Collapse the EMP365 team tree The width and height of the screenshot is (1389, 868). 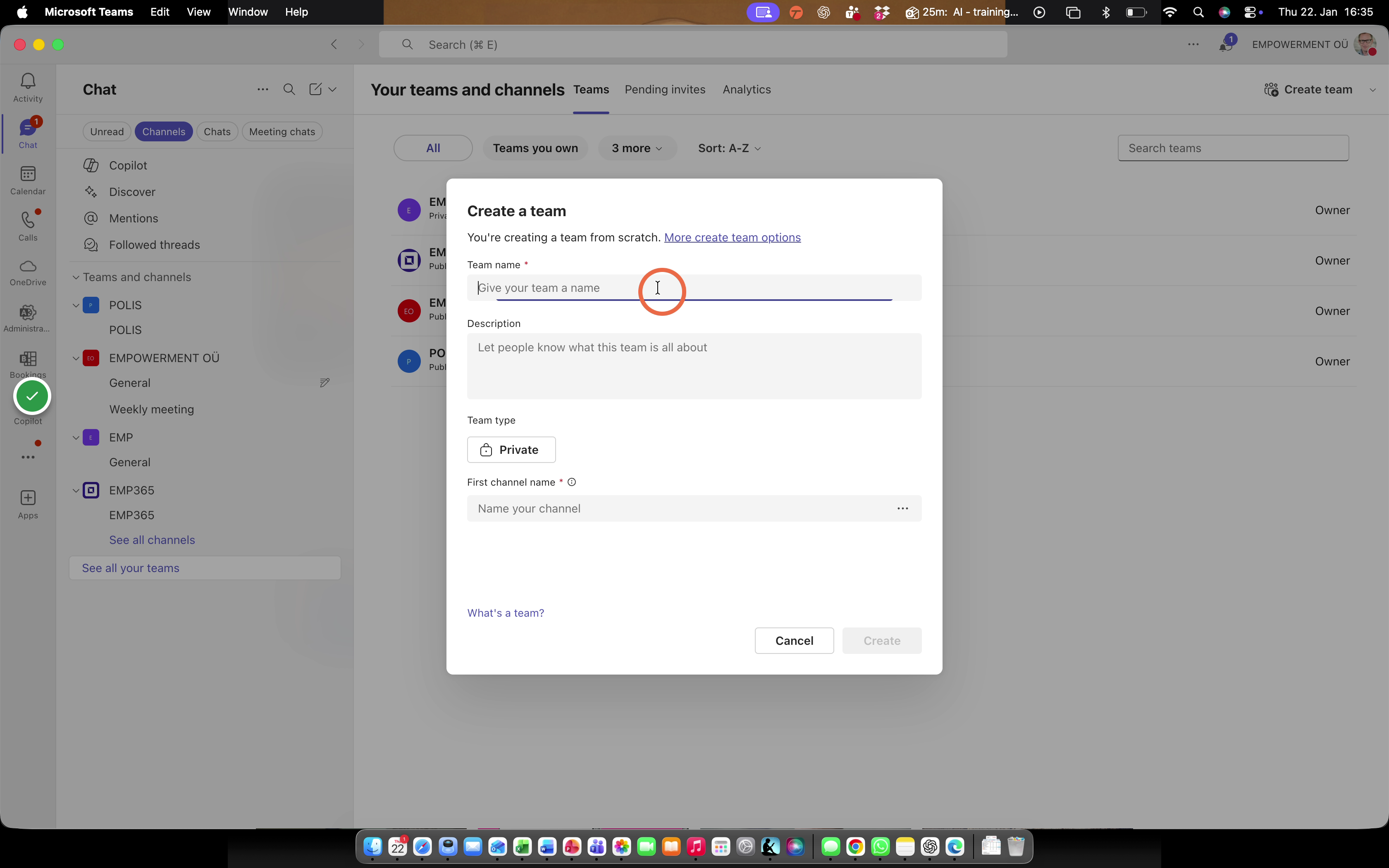75,490
